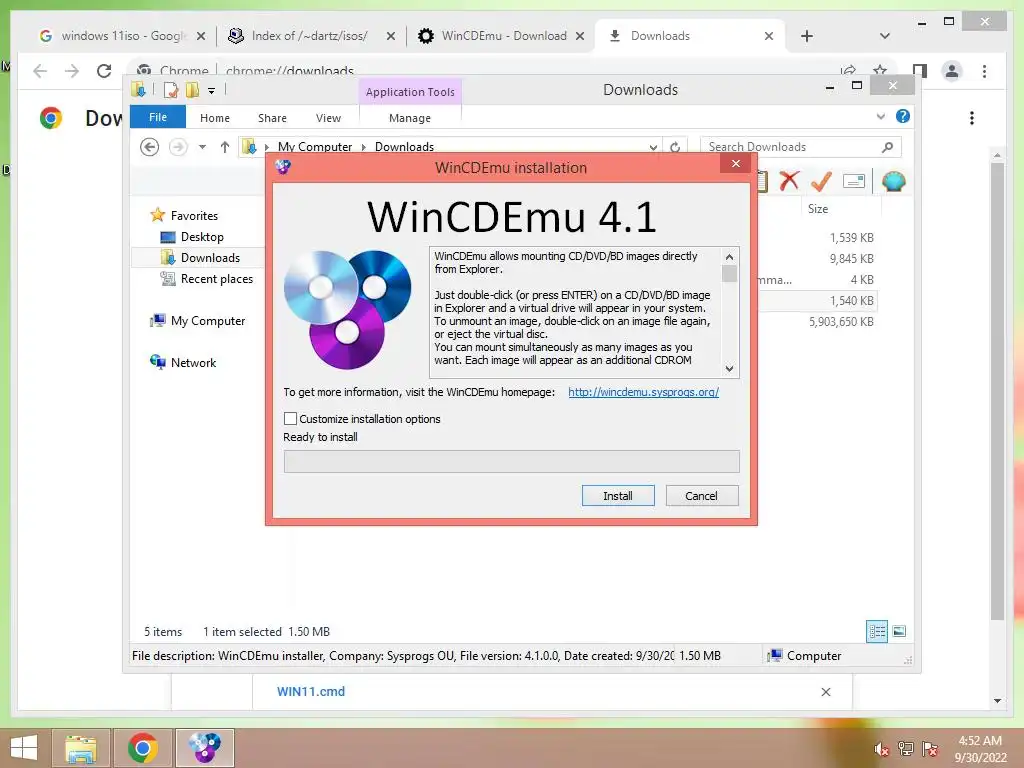The image size is (1024, 768).
Task: Close the WinCDEmu installation dialog
Action: pyautogui.click(x=736, y=163)
